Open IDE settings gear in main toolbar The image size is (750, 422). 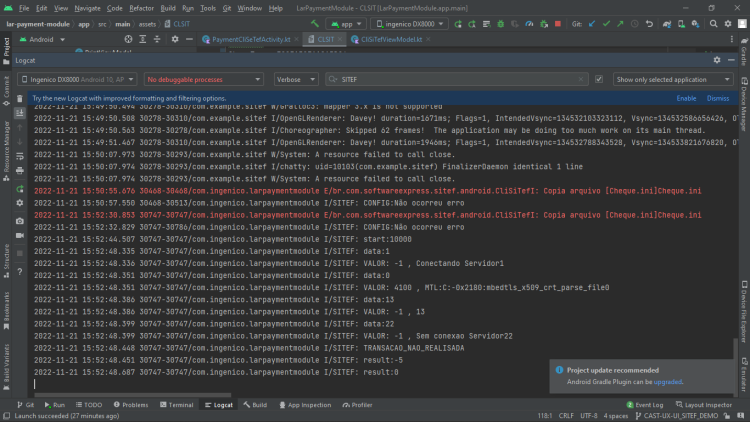(x=728, y=24)
